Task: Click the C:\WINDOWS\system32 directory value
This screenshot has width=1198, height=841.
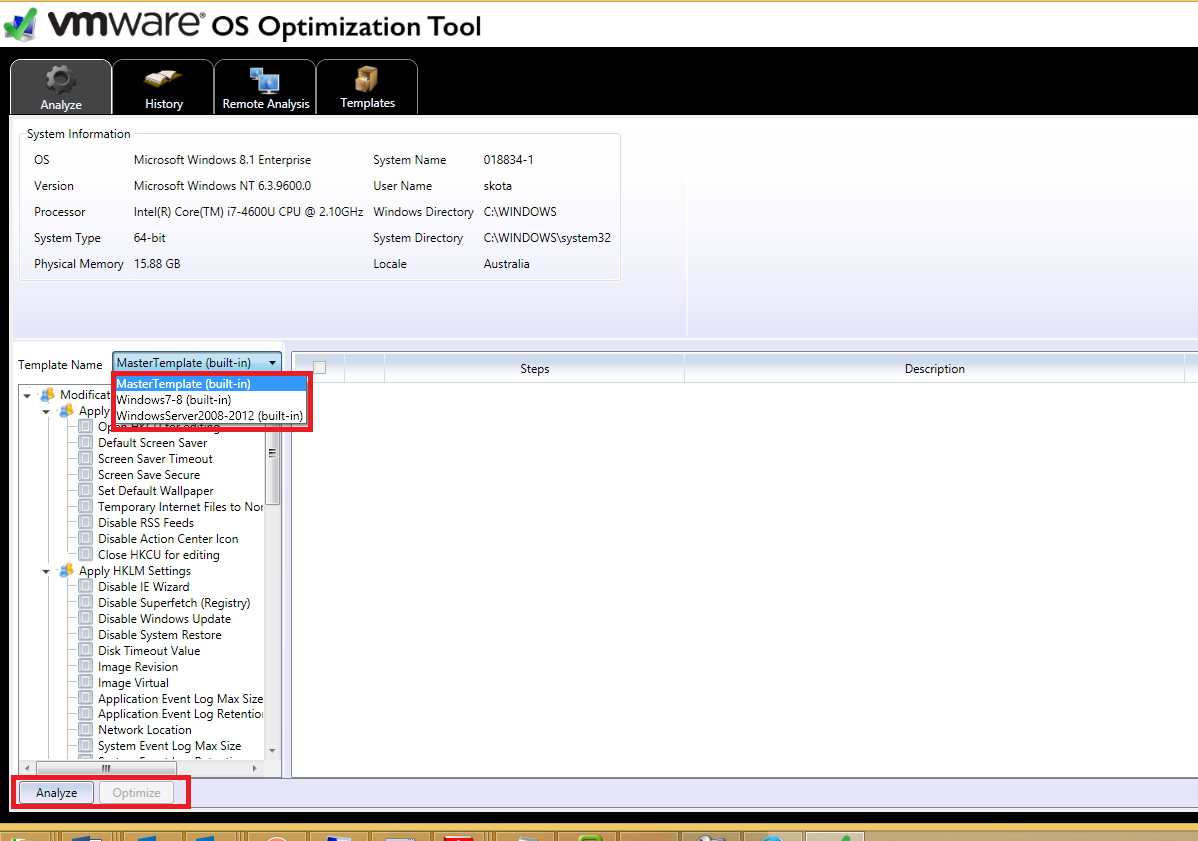Action: coord(547,238)
